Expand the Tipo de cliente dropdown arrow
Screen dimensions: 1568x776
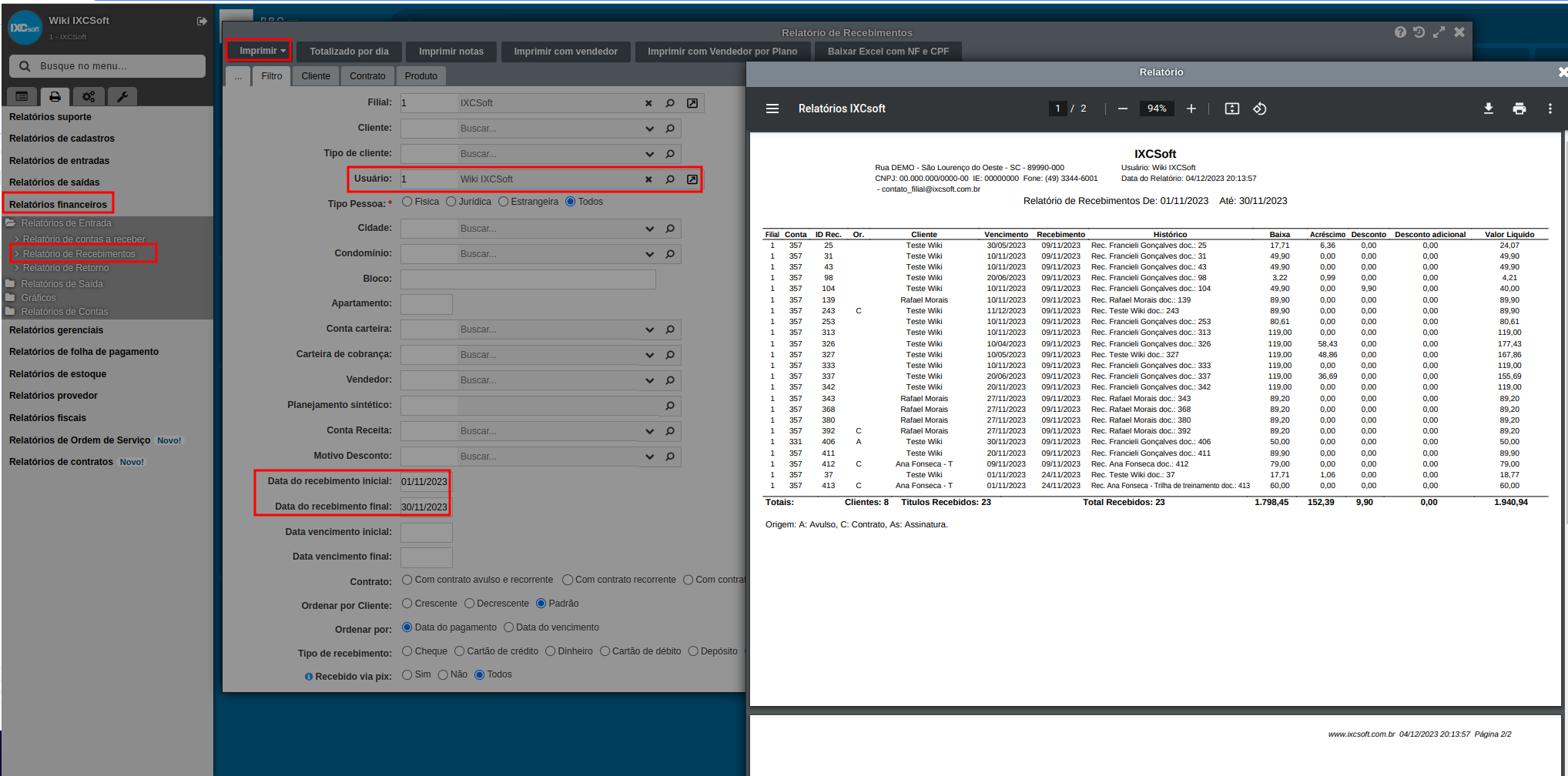(x=649, y=154)
